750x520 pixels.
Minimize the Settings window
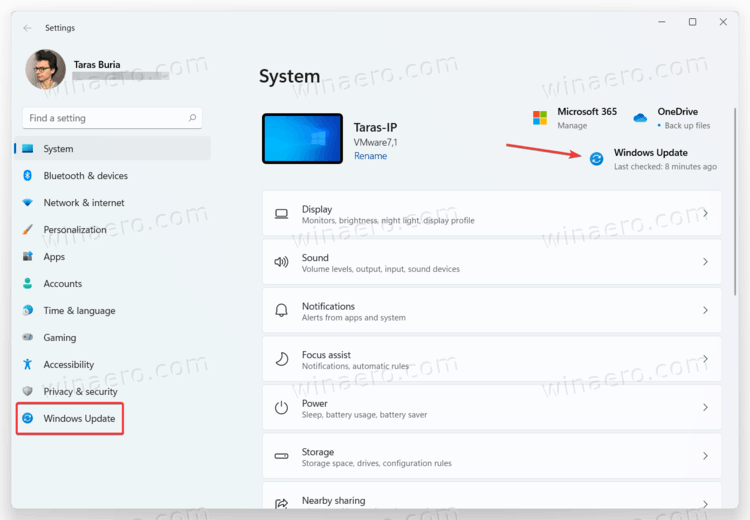(662, 22)
